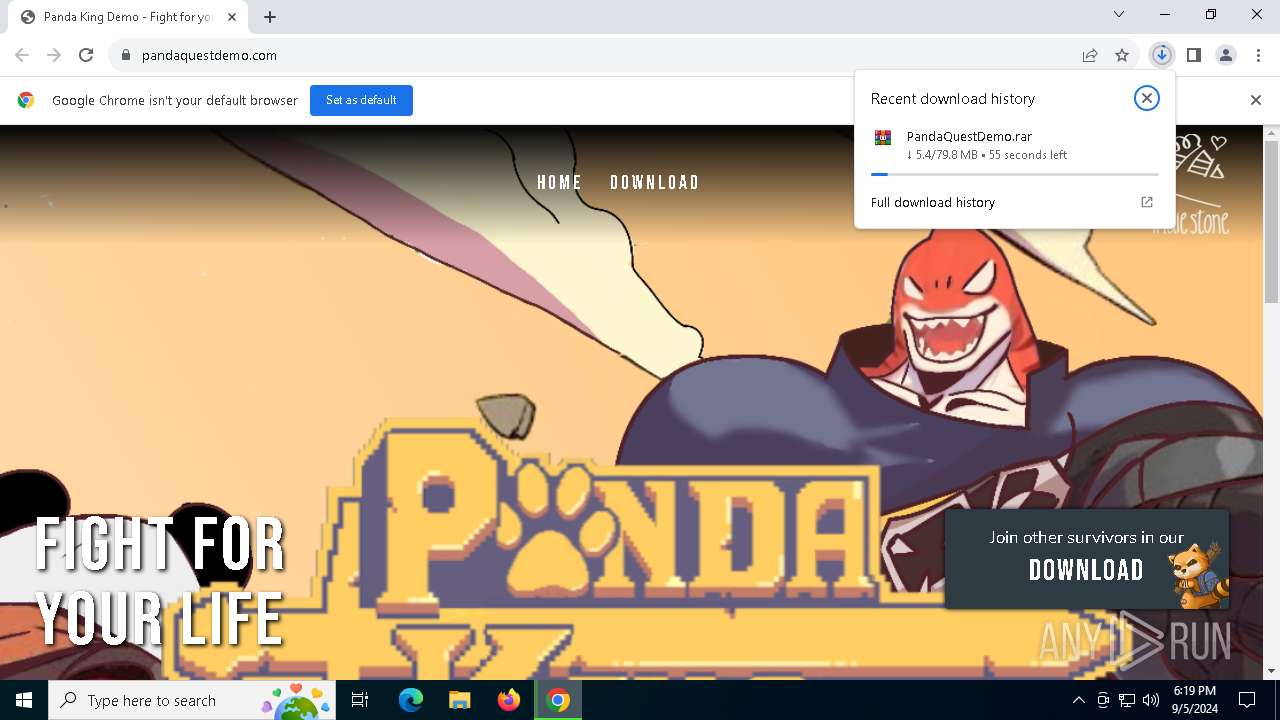Click the download progress bar
This screenshot has width=1280, height=720.
point(1015,174)
